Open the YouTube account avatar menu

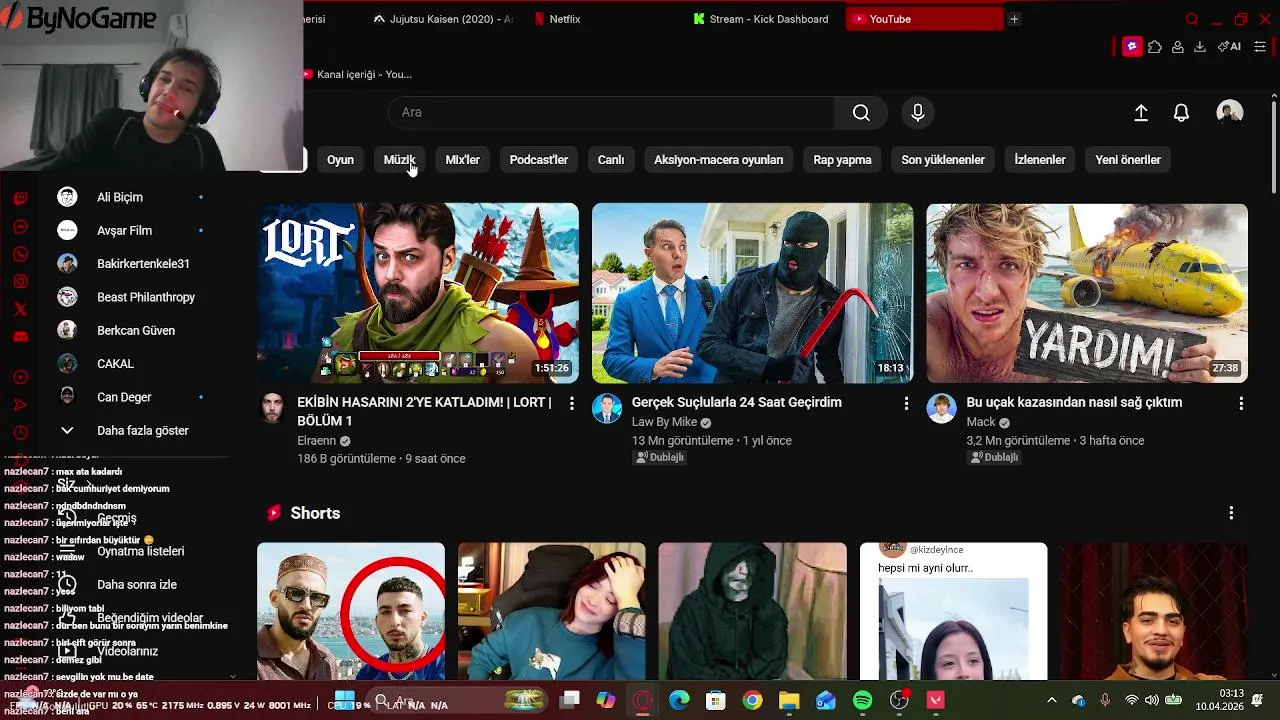[x=1230, y=113]
